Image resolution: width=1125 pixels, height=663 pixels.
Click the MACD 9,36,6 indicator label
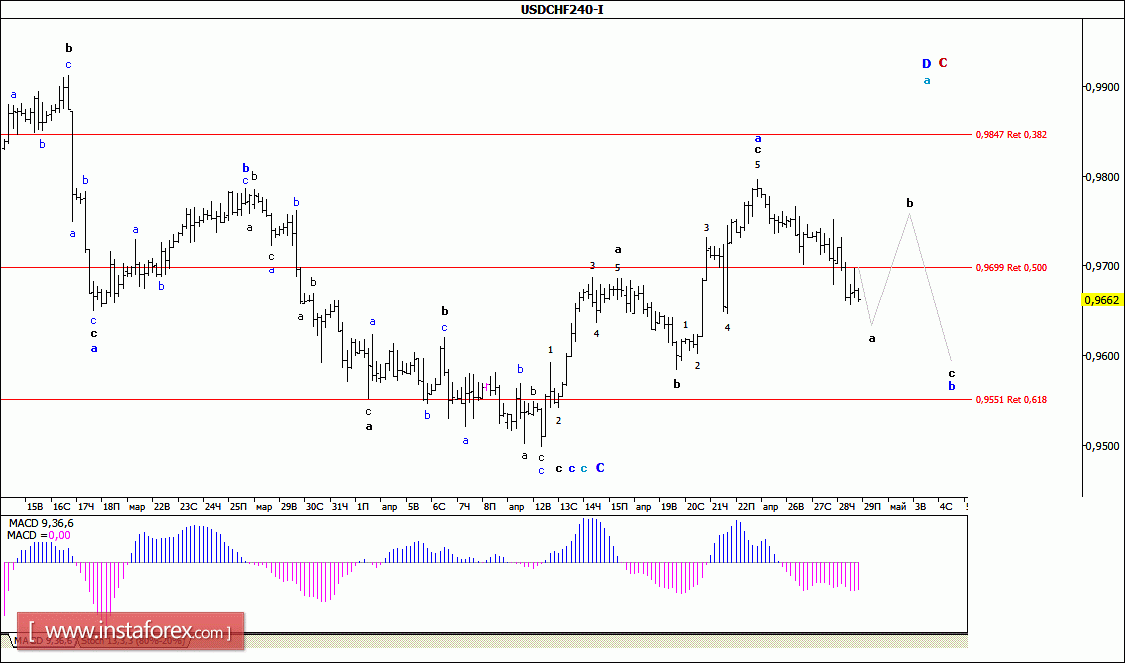pyautogui.click(x=41, y=523)
